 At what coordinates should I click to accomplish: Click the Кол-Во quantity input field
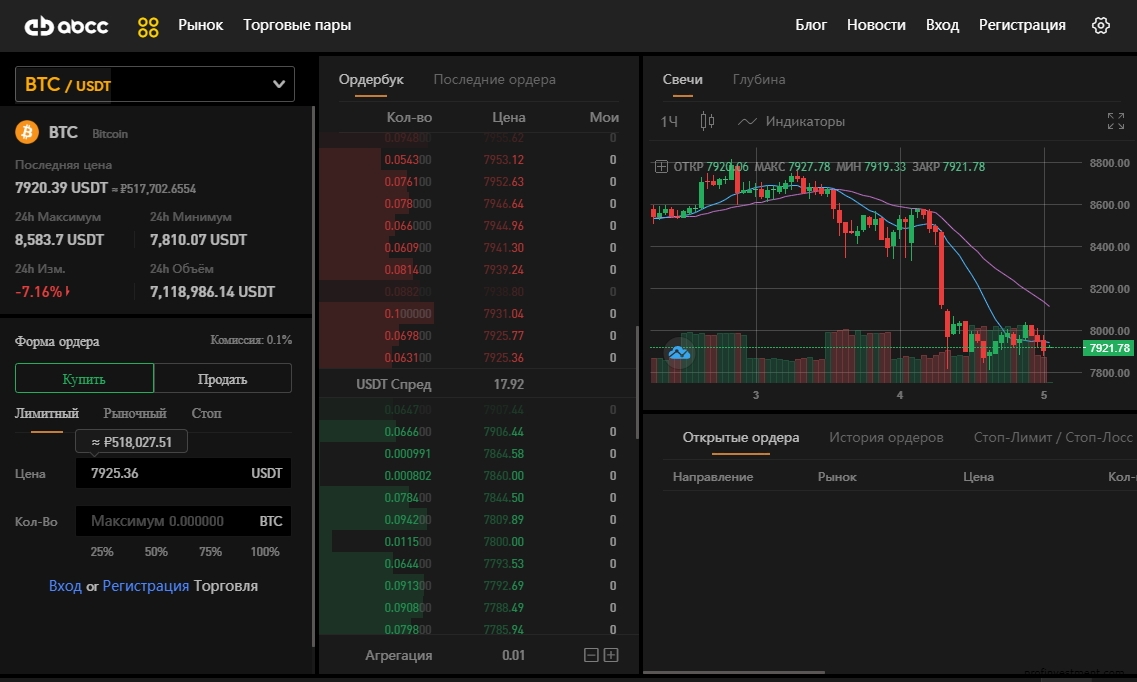[183, 521]
